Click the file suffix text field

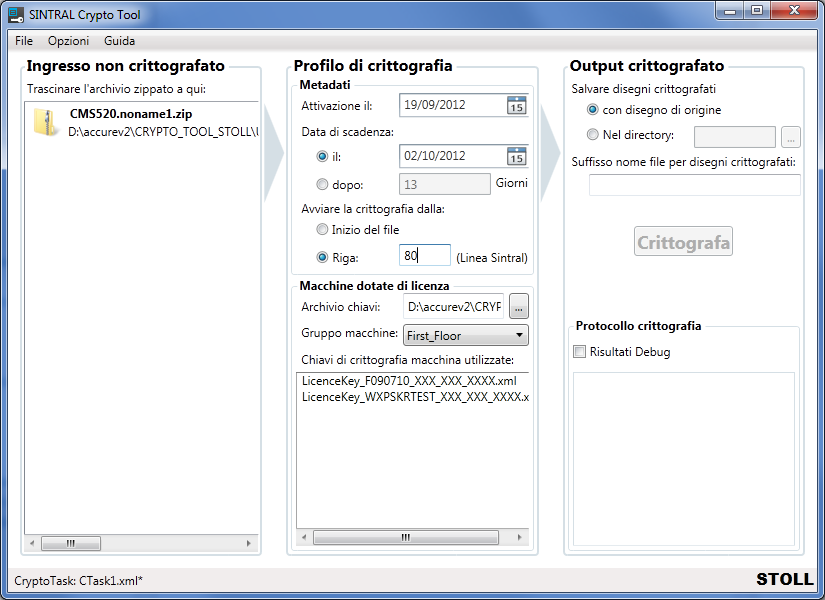click(694, 185)
